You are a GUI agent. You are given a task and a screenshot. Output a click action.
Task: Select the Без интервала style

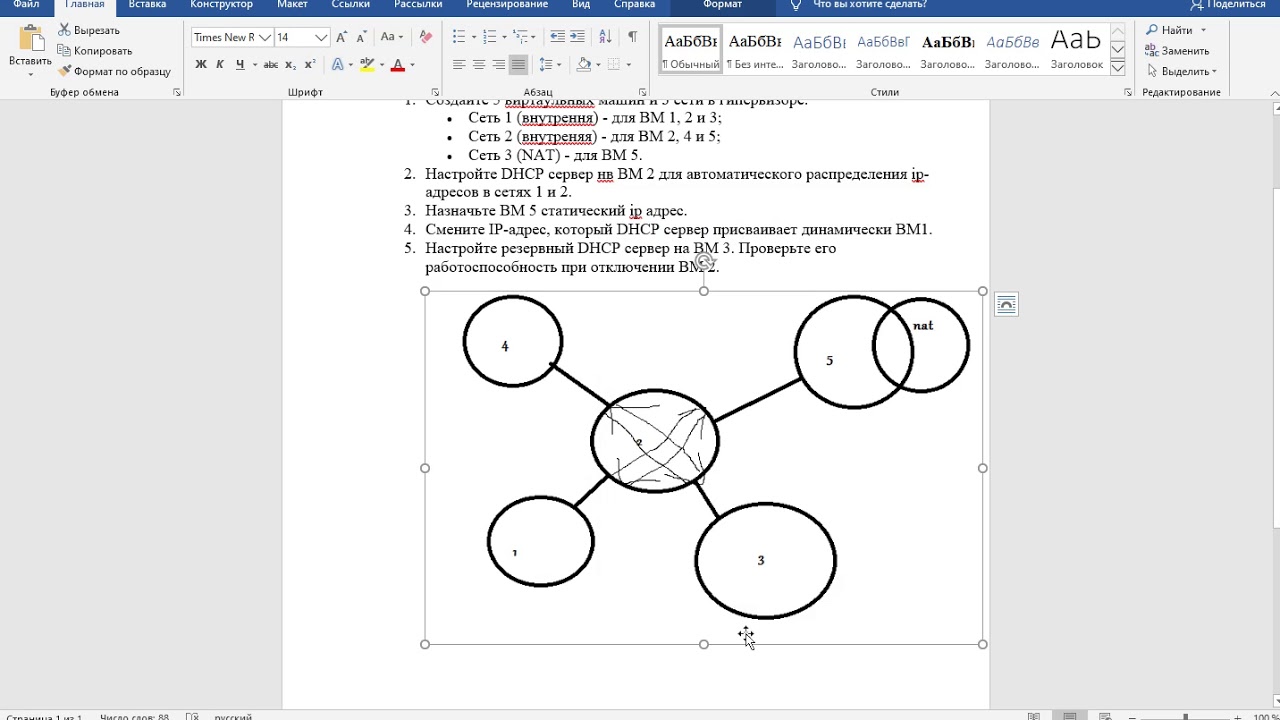[x=754, y=50]
